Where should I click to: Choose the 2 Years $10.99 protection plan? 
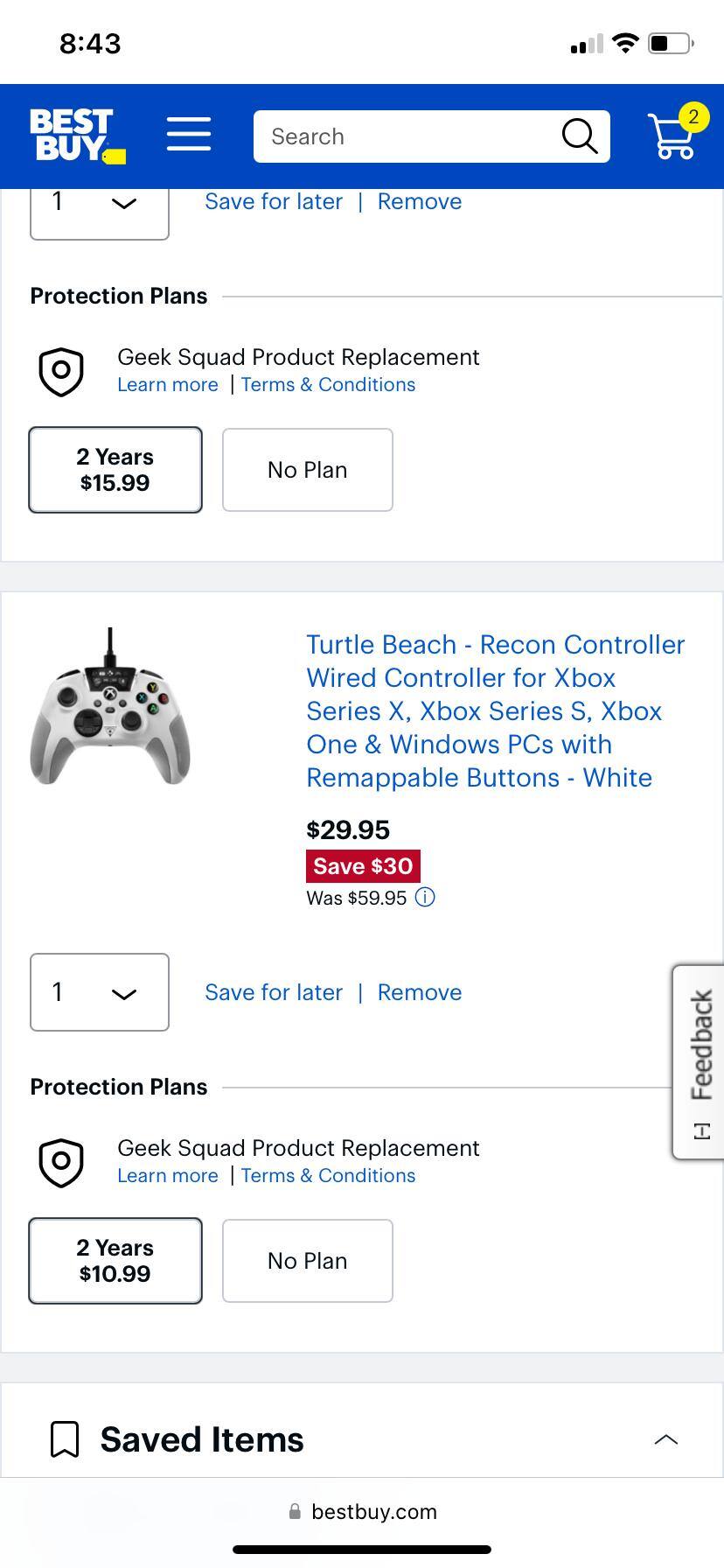coord(115,1260)
